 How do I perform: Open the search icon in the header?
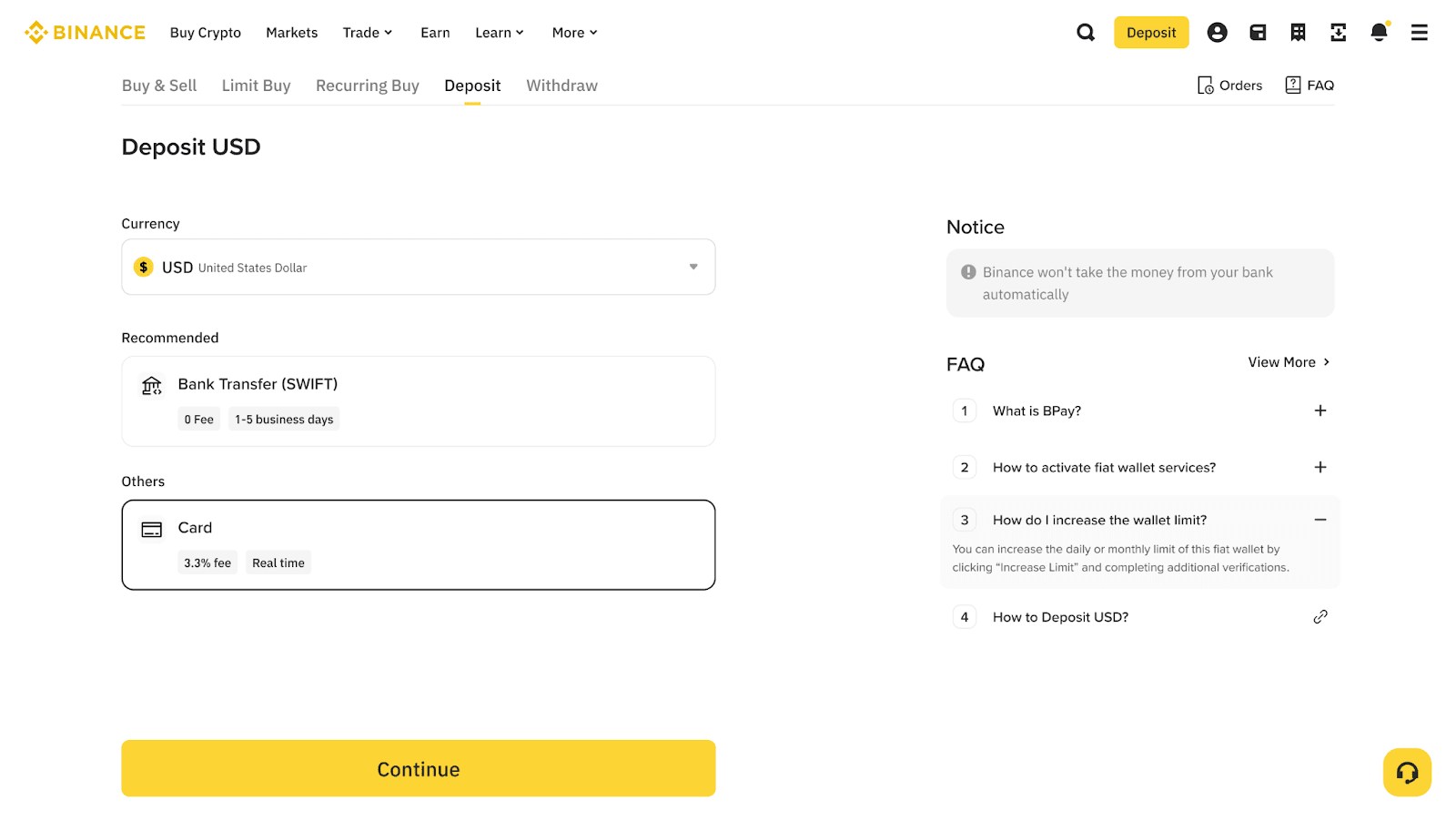coord(1085,32)
